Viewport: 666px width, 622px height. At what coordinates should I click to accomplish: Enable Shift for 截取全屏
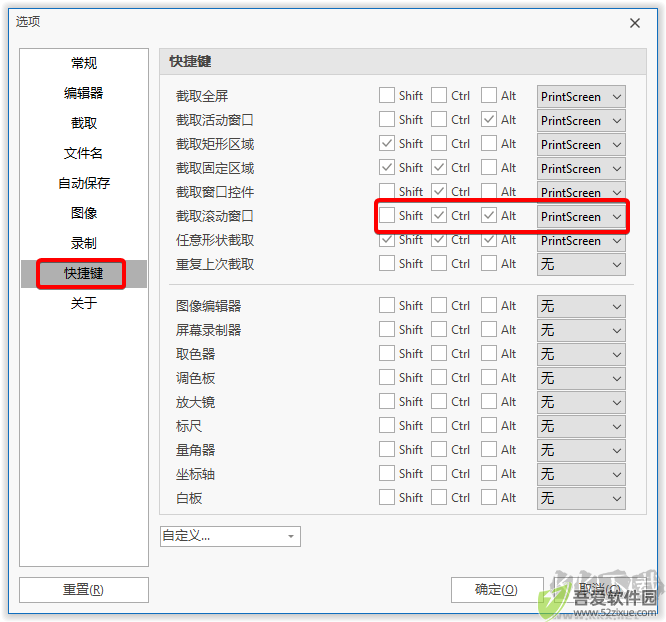[387, 96]
